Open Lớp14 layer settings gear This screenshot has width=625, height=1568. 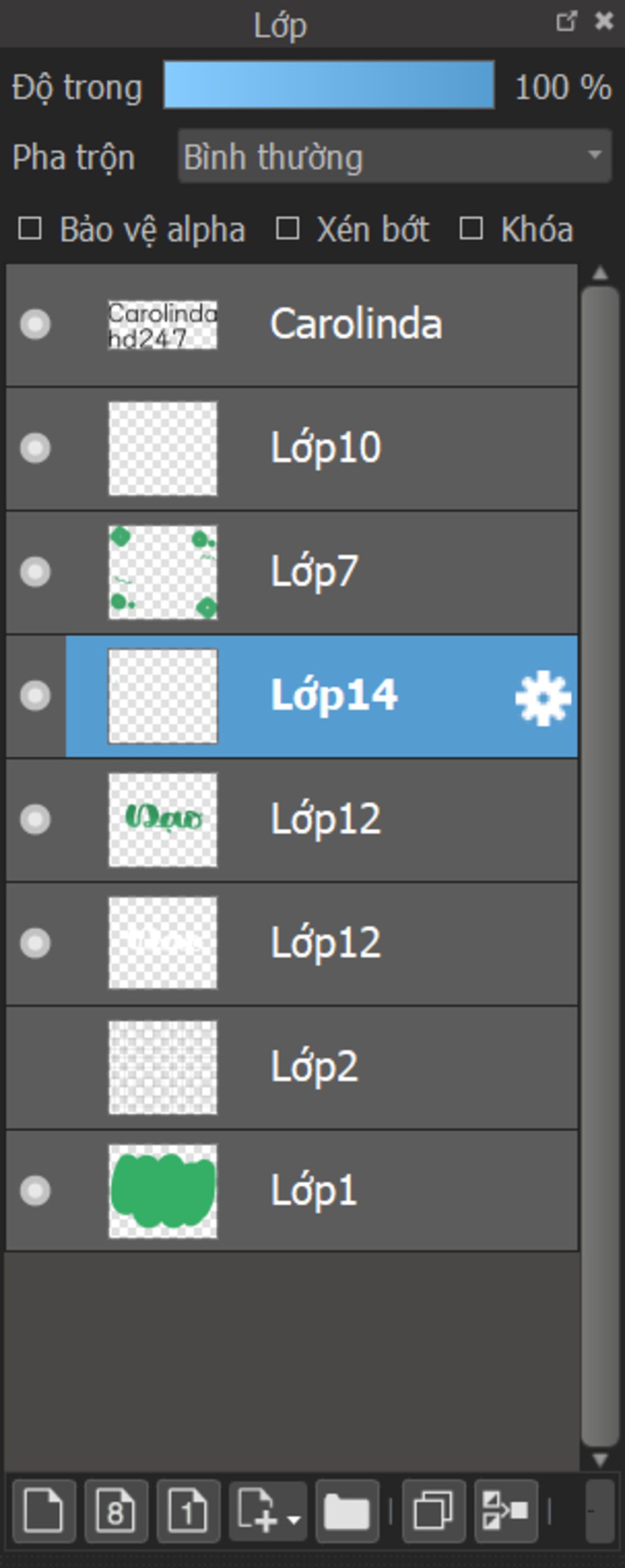point(543,698)
